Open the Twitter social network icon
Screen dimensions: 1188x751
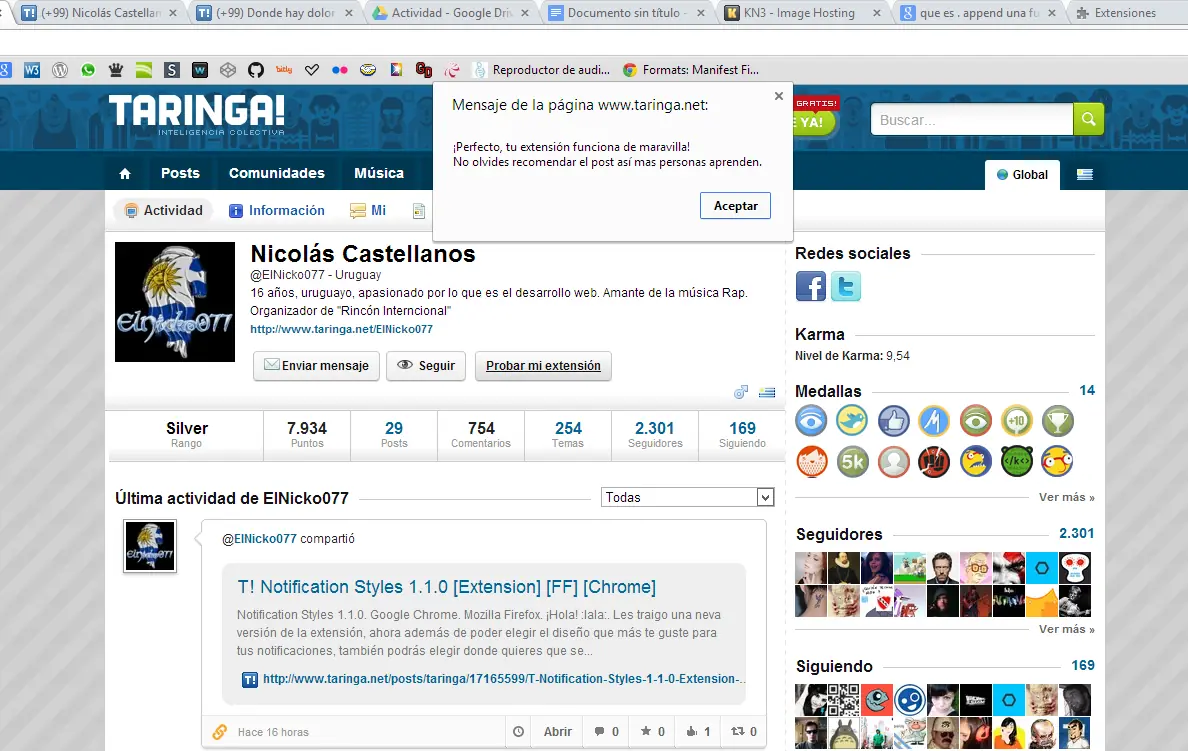(x=846, y=286)
